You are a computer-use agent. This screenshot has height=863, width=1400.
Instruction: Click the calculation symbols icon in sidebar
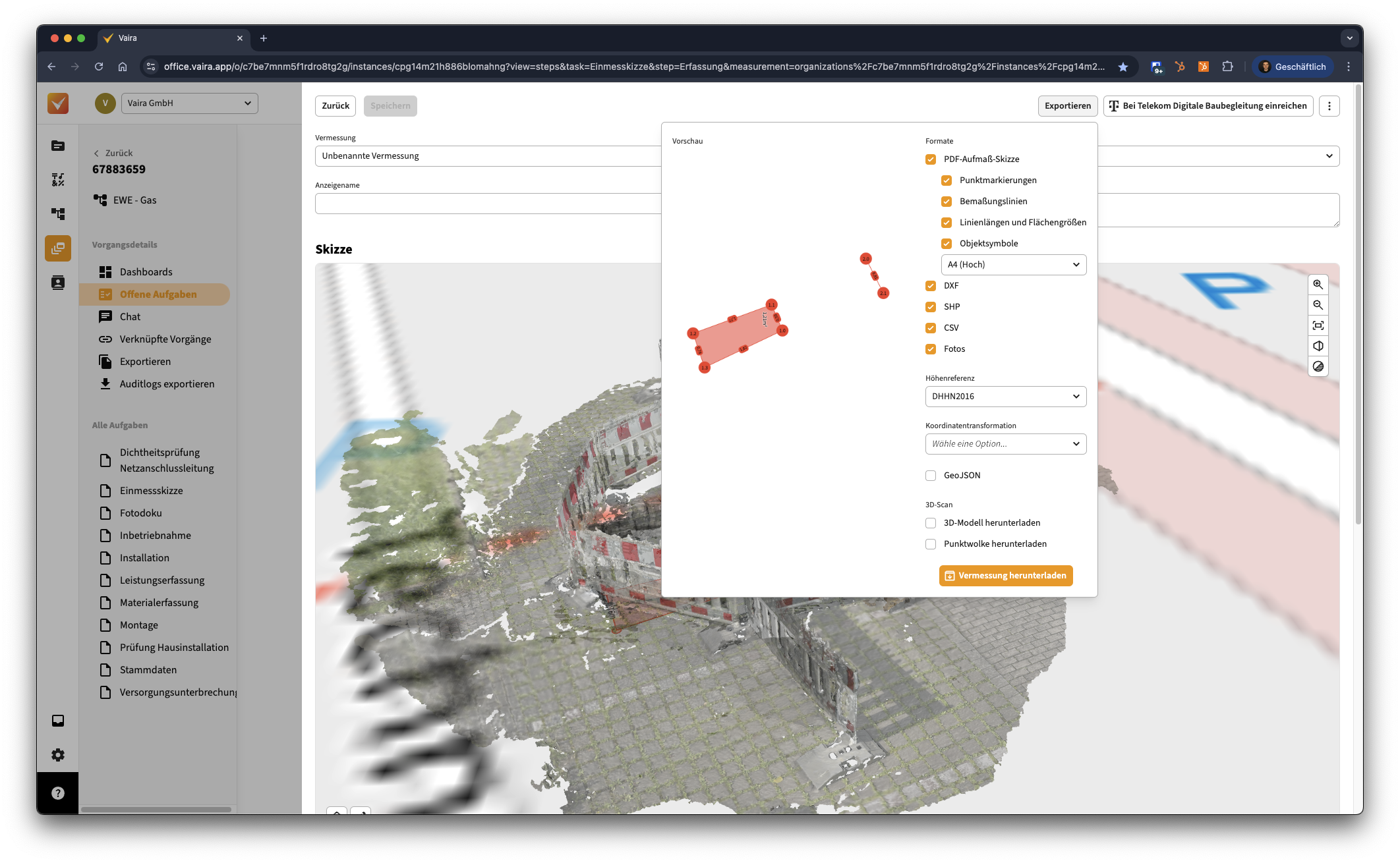pyautogui.click(x=58, y=180)
